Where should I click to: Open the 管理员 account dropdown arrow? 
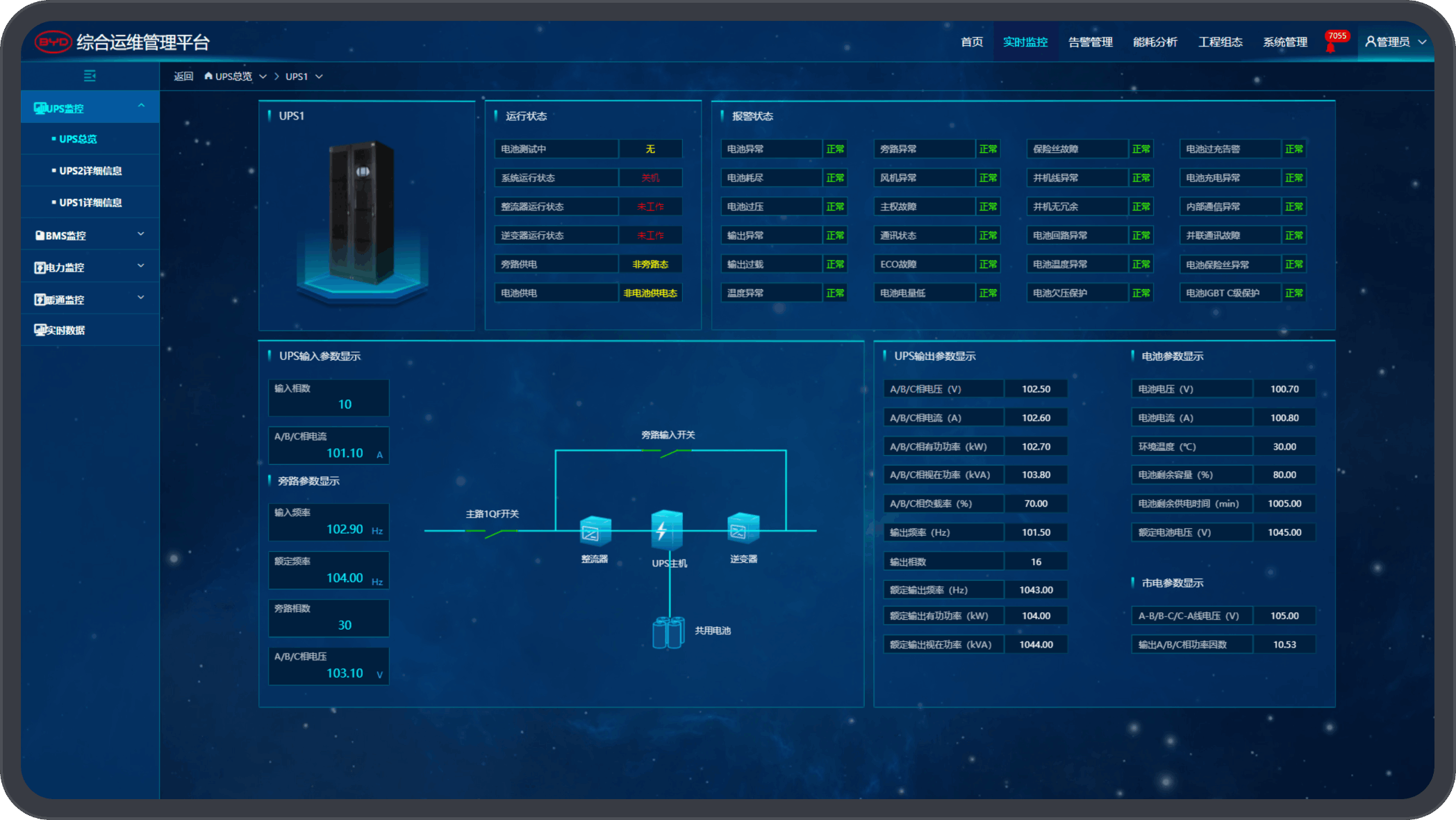1422,42
